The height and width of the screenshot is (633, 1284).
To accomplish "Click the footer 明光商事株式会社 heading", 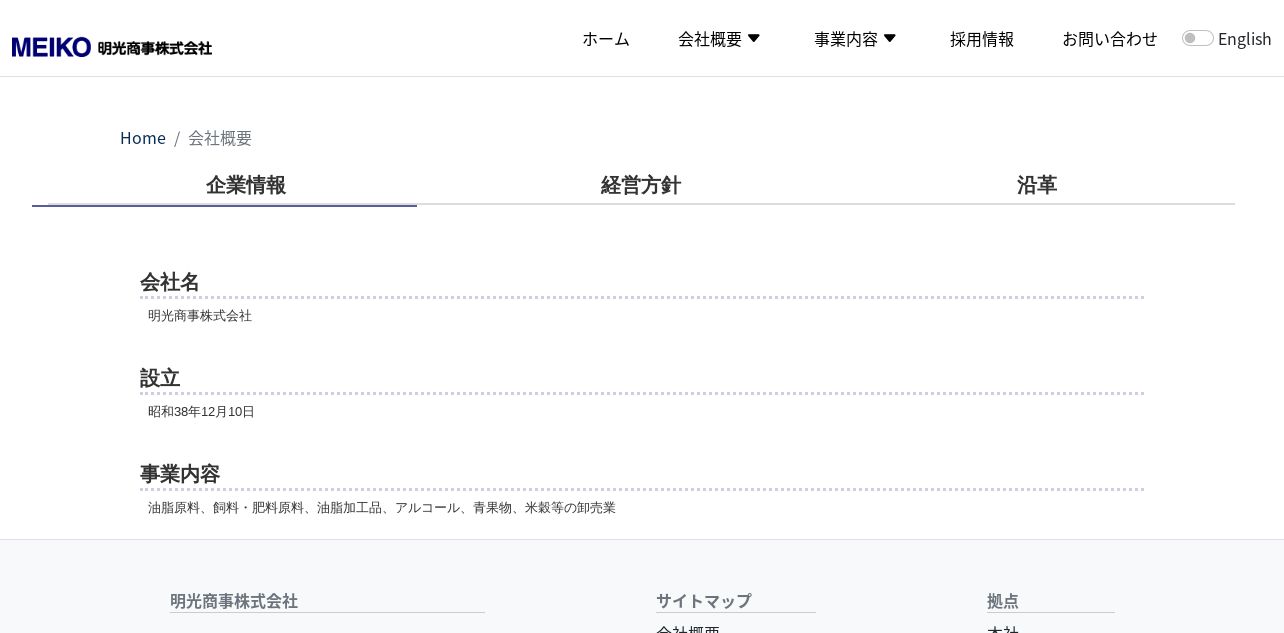I will [234, 601].
